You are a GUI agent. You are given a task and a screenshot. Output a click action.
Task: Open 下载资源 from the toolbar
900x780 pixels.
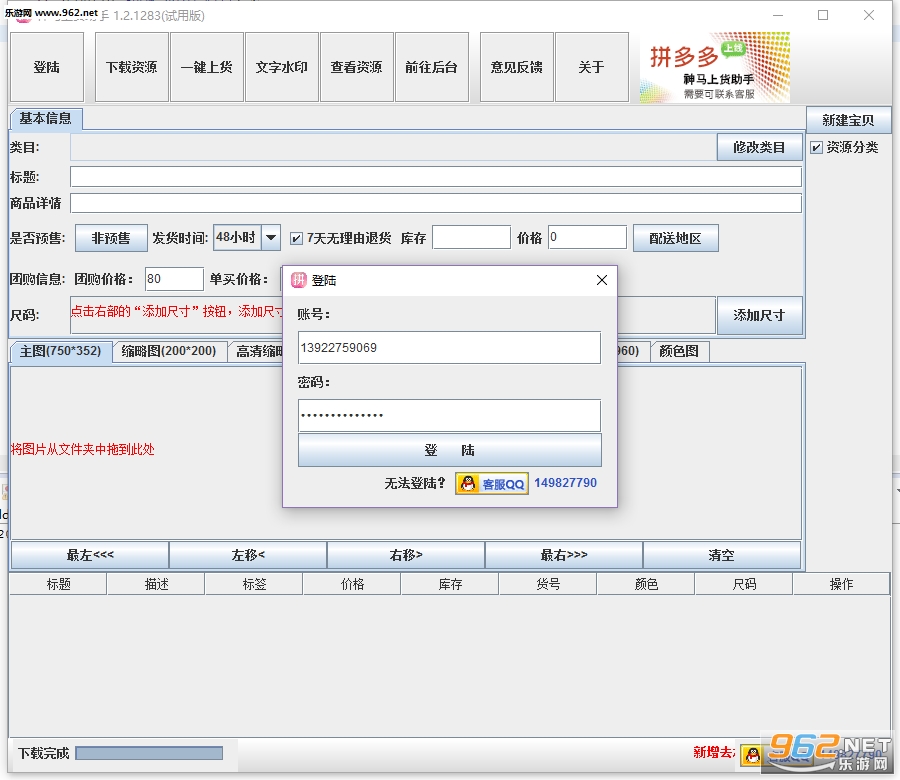tap(131, 67)
